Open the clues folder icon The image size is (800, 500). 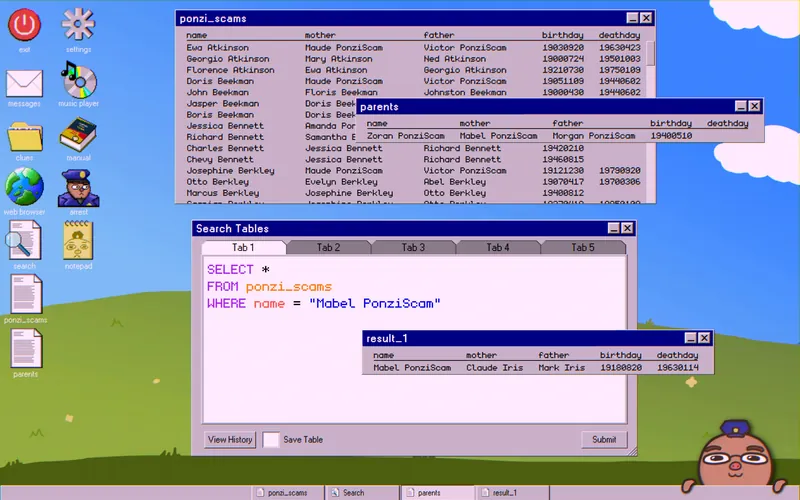point(24,136)
